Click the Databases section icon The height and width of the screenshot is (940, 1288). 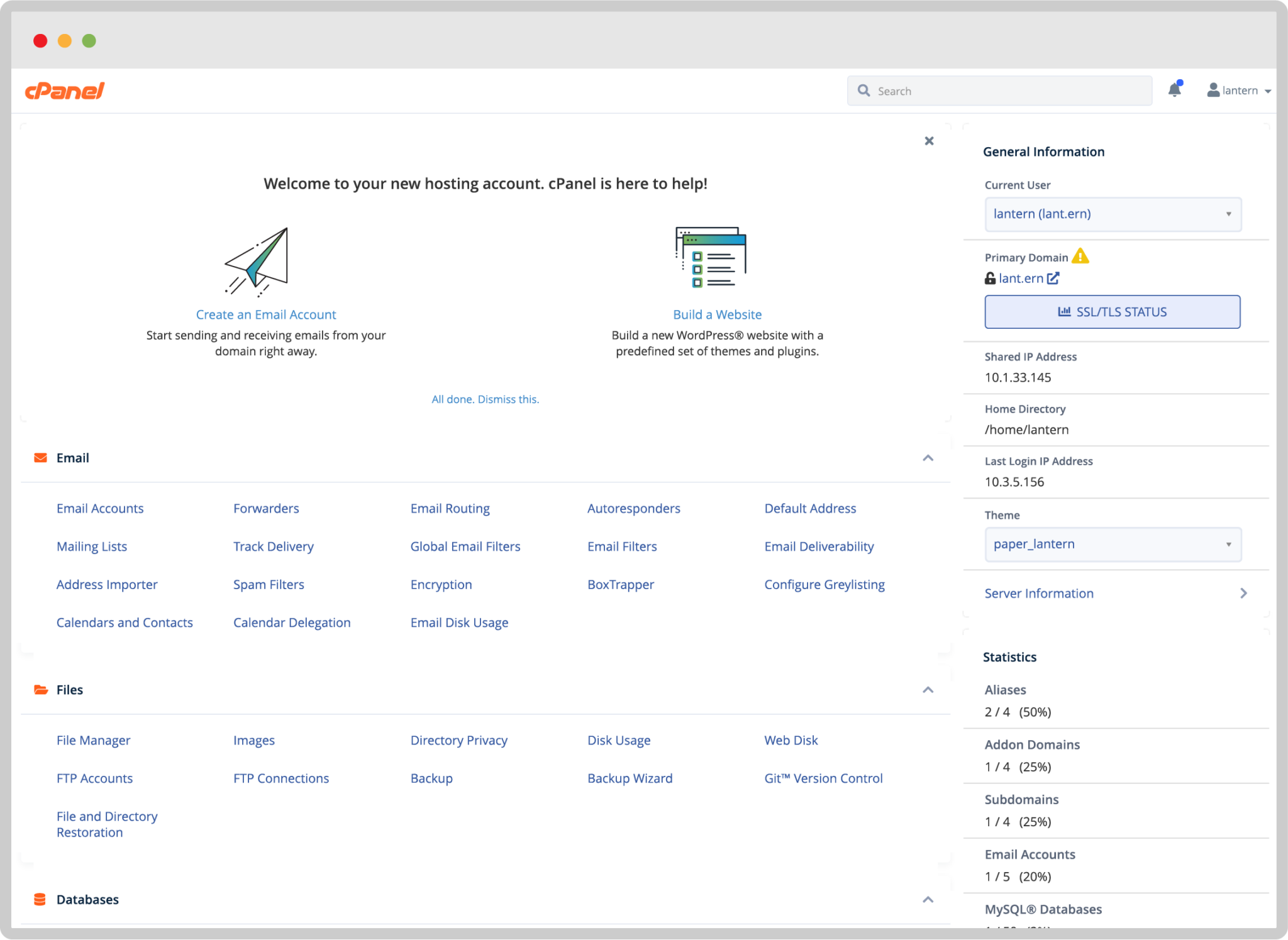[40, 899]
